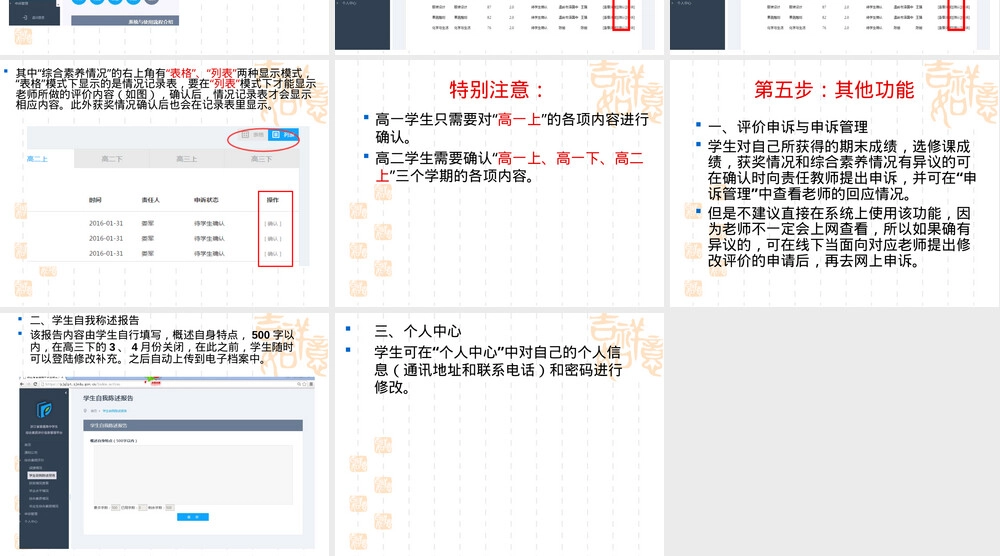
Task: Click the 操作 column header
Action: pos(273,200)
